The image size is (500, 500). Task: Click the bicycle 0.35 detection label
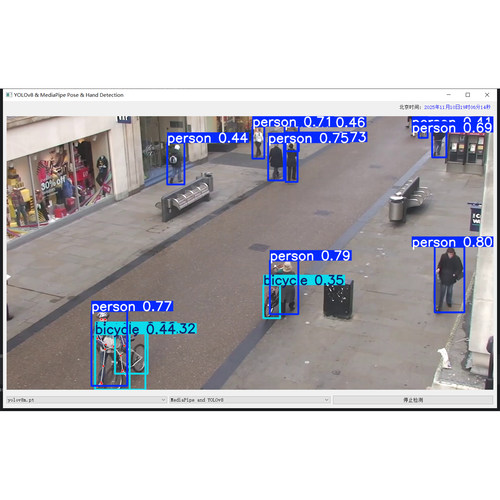coord(304,280)
